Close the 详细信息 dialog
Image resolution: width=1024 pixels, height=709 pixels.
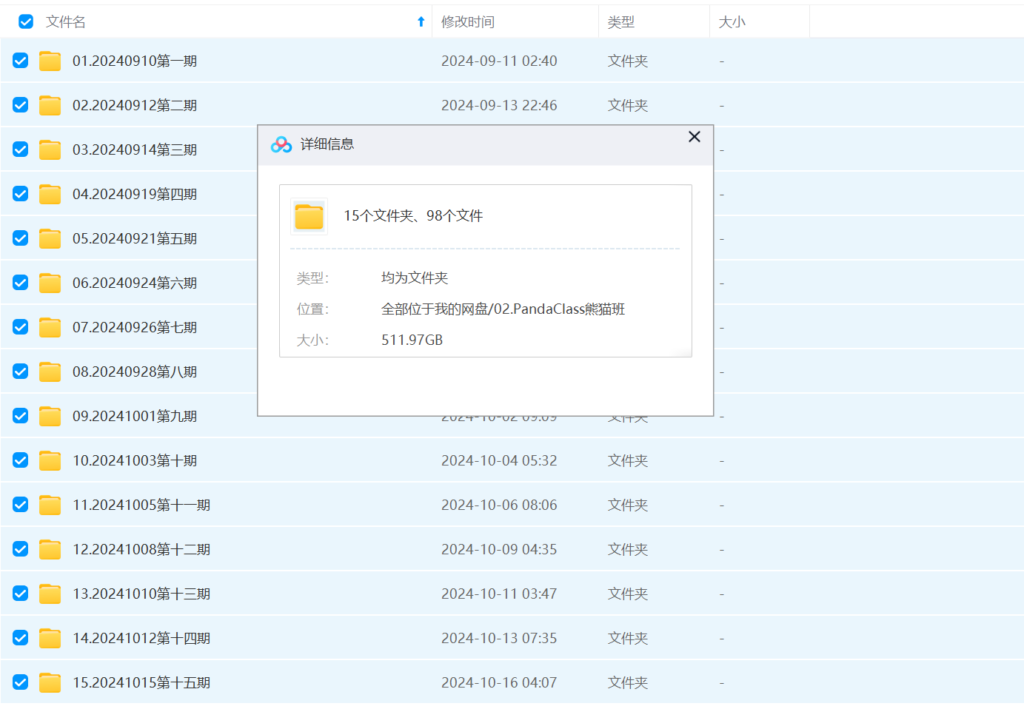[x=694, y=137]
